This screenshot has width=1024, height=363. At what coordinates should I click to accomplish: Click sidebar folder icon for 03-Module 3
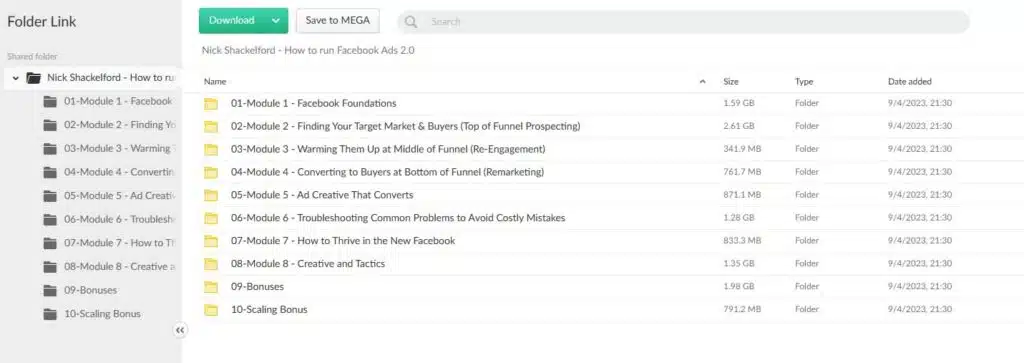pyautogui.click(x=50, y=148)
